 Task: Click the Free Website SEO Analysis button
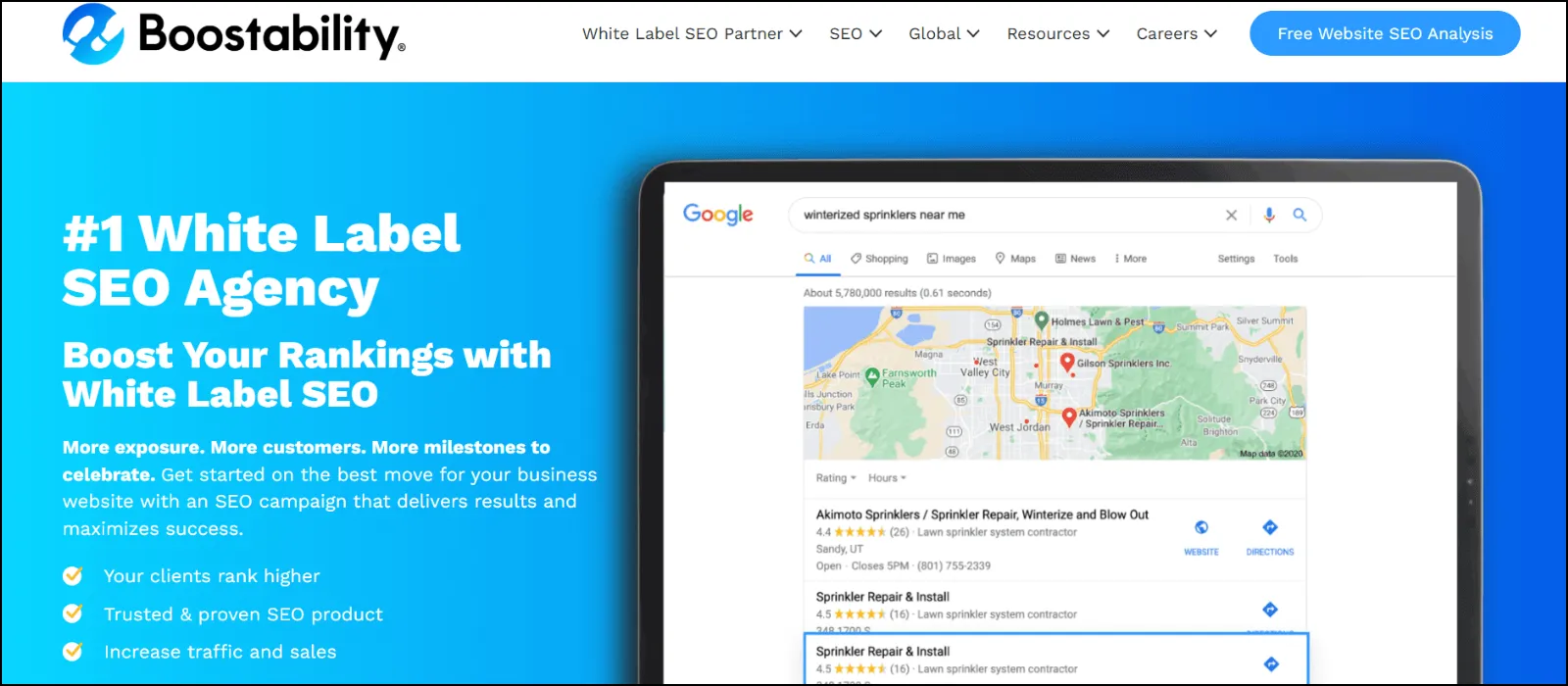(x=1385, y=33)
